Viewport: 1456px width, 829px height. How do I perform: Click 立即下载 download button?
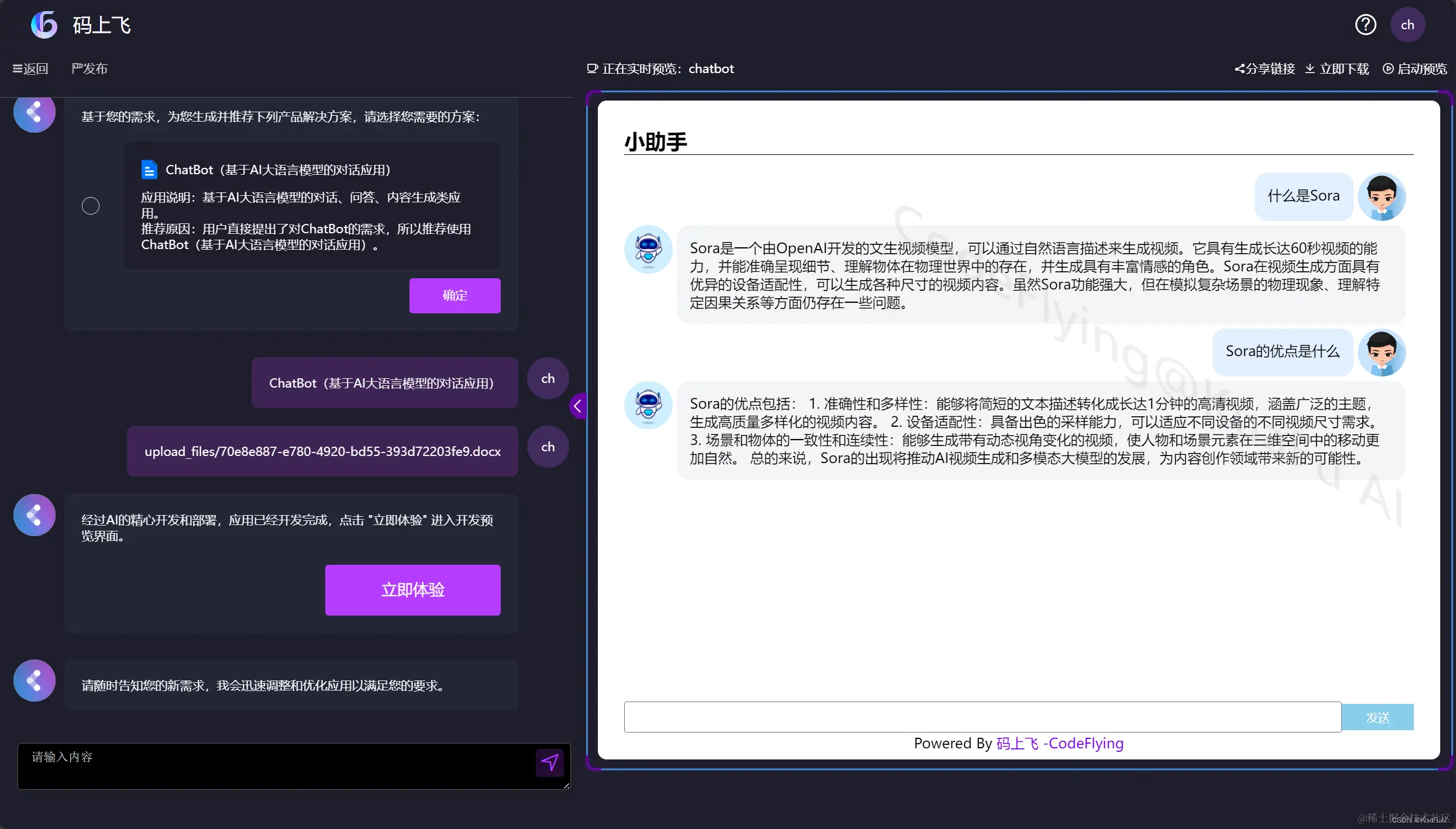pyautogui.click(x=1337, y=69)
